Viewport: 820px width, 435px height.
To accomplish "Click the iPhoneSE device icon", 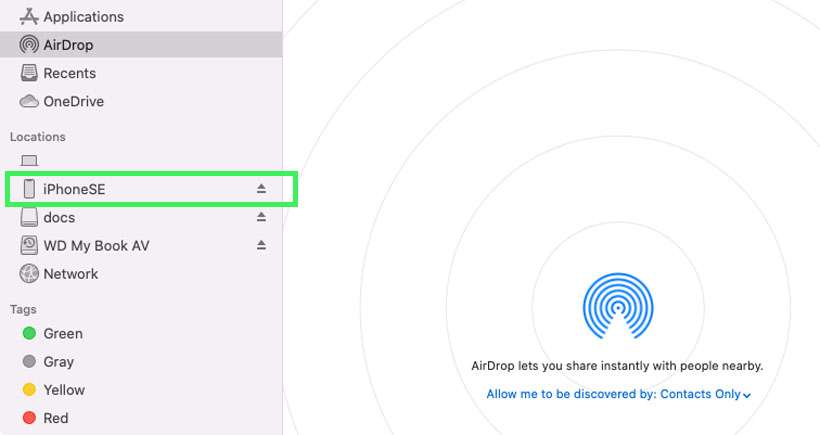I will [29, 189].
